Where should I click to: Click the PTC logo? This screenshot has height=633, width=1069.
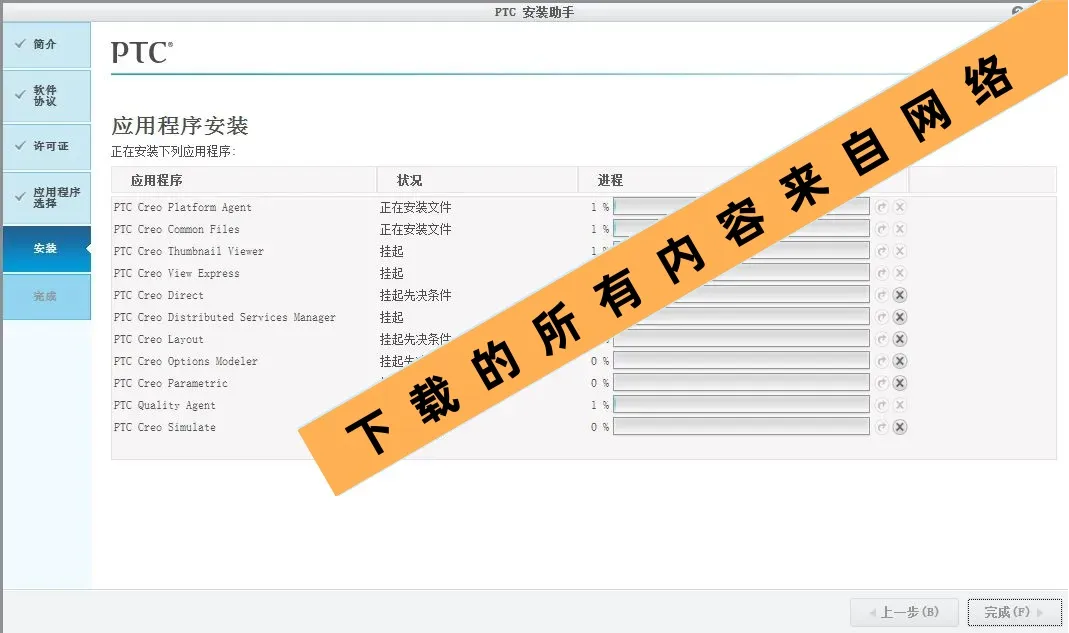(x=142, y=52)
